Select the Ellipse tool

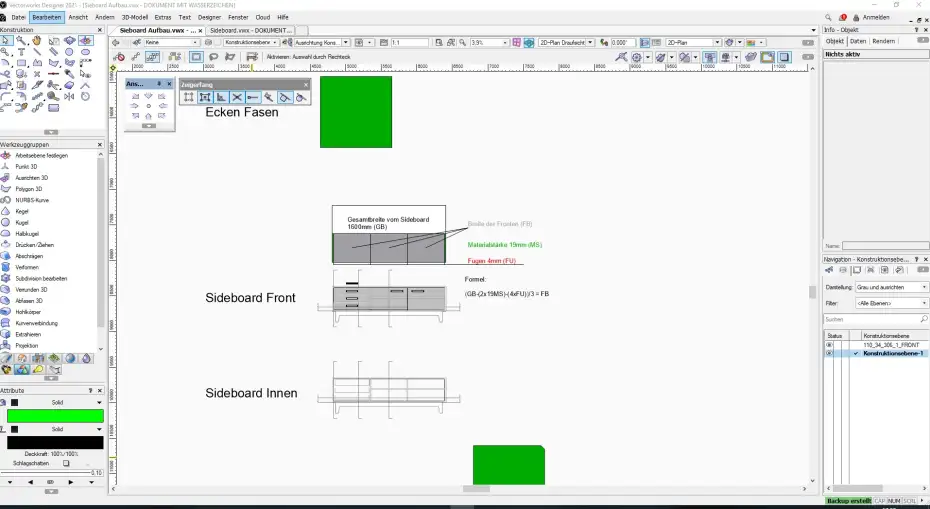coord(85,52)
